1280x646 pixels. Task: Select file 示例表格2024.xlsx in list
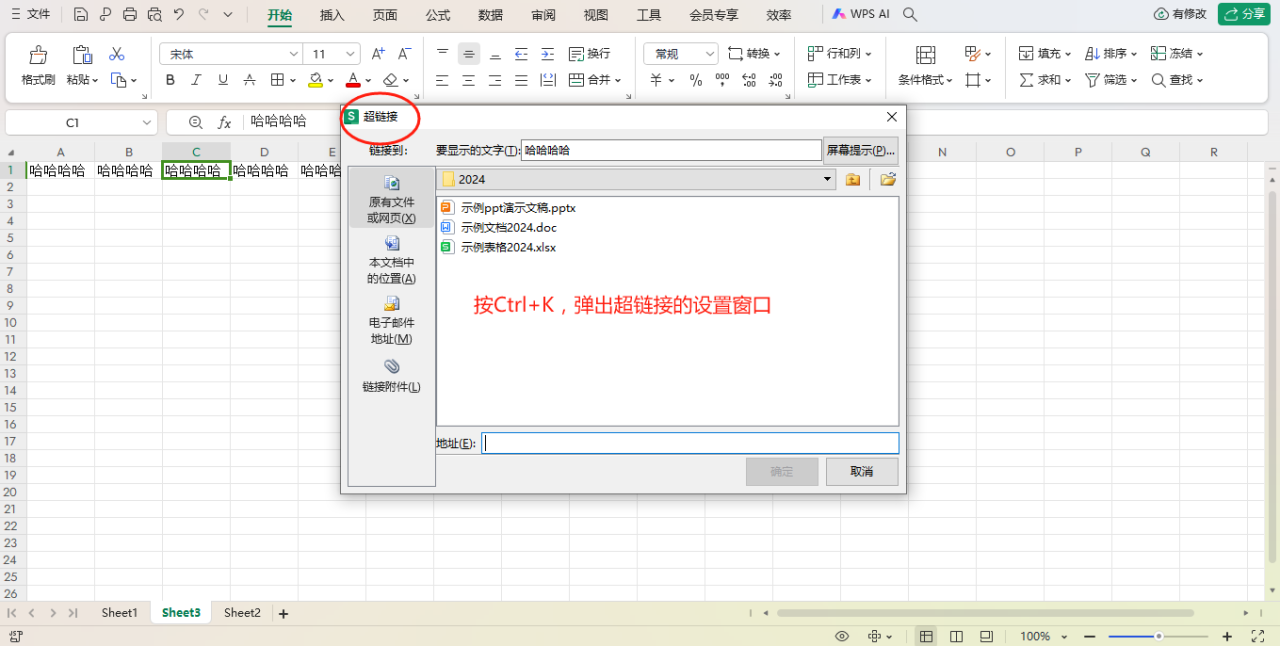498,247
